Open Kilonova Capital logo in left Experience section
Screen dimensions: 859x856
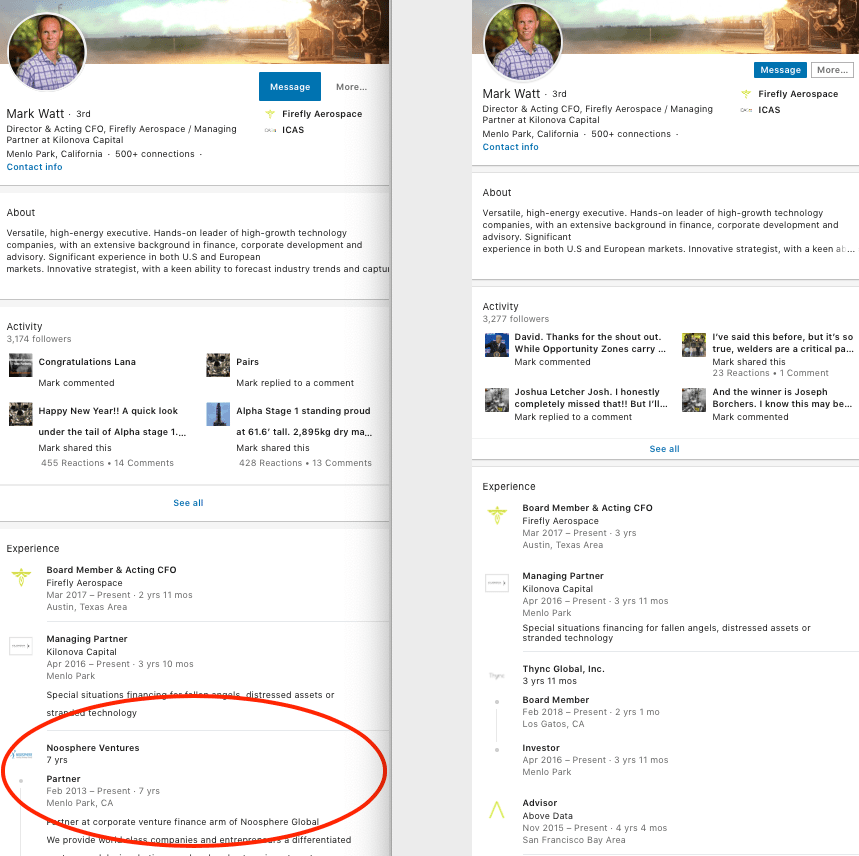pyautogui.click(x=21, y=646)
